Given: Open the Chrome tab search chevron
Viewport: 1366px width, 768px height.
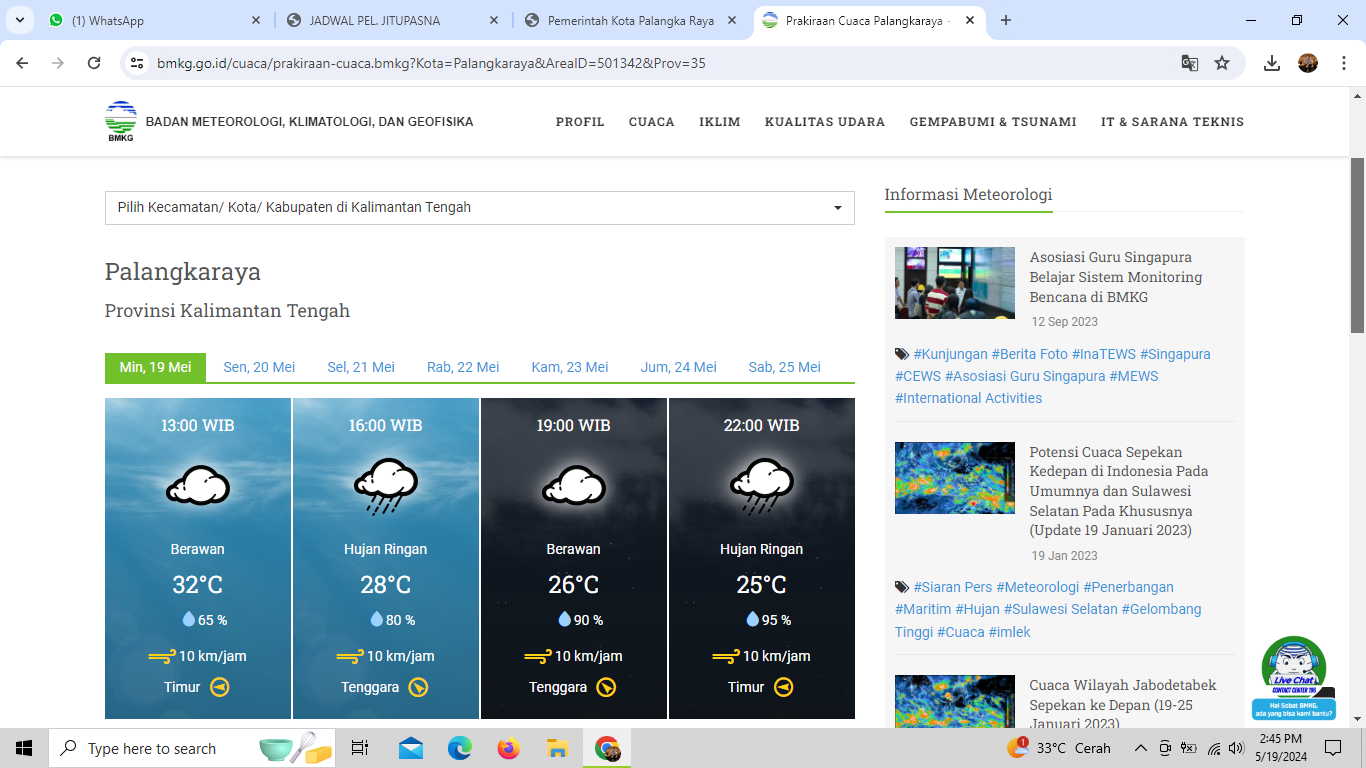Looking at the screenshot, I should [20, 20].
